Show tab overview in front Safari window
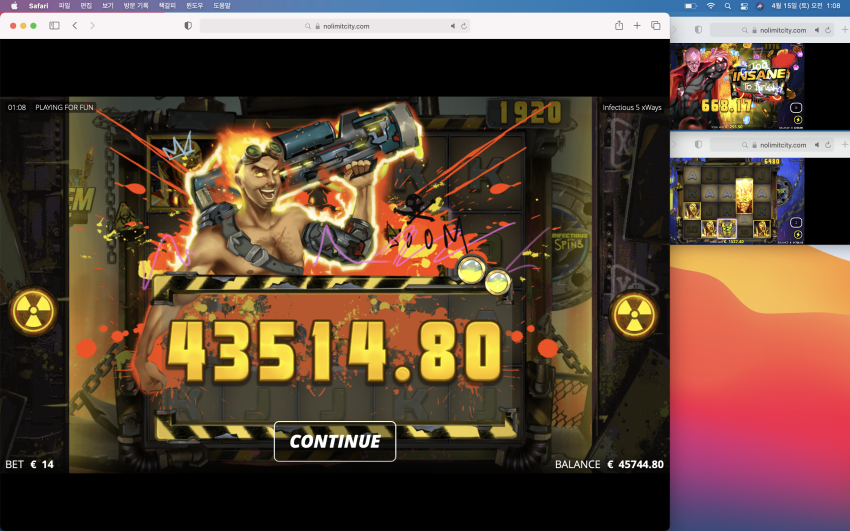This screenshot has width=850, height=531. (x=655, y=25)
